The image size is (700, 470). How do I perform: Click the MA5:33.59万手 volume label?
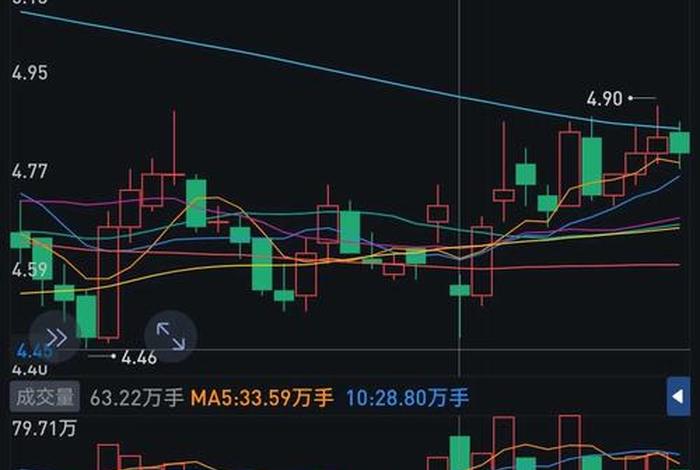[262, 398]
